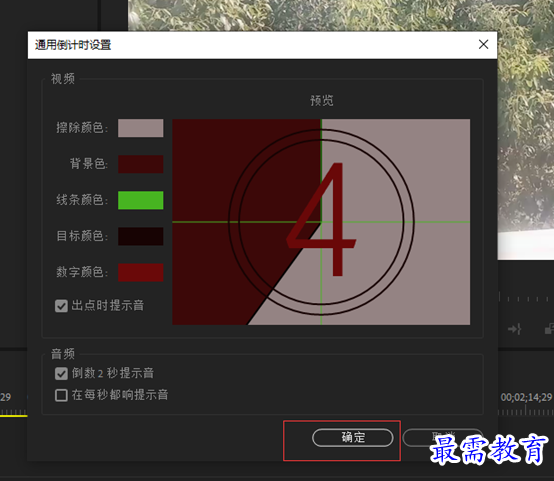554x481 pixels.
Task: Open the 擦除颜色 color swatch
Action: 141,128
